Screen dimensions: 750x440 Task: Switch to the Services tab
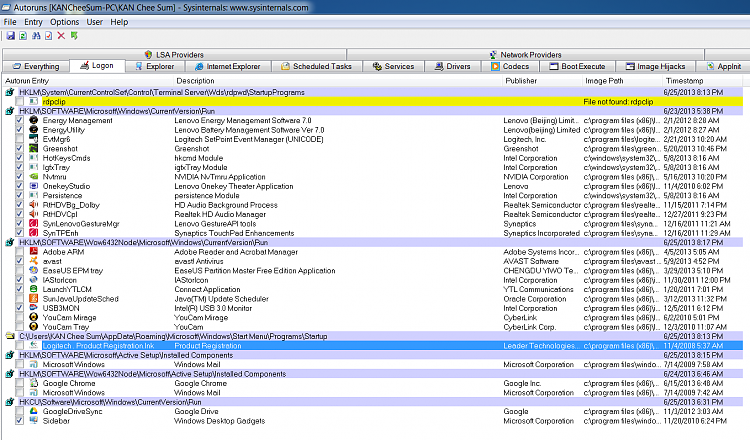[x=394, y=66]
